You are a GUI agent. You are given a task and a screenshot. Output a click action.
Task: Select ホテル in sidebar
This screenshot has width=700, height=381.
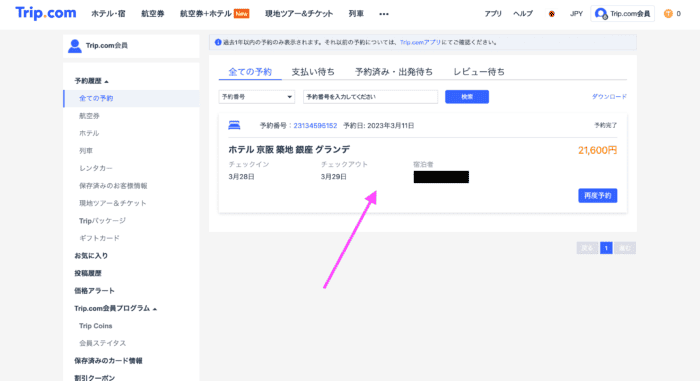[89, 133]
